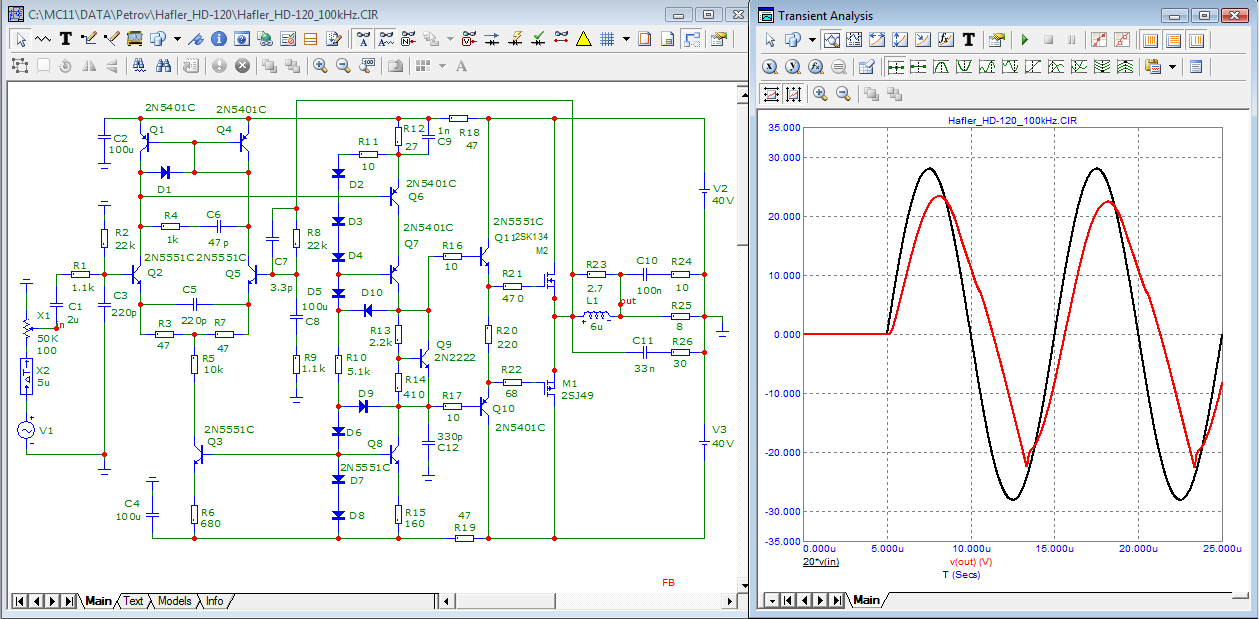Click the Text T tool in Transient Analysis
1259x619 pixels.
(x=969, y=40)
